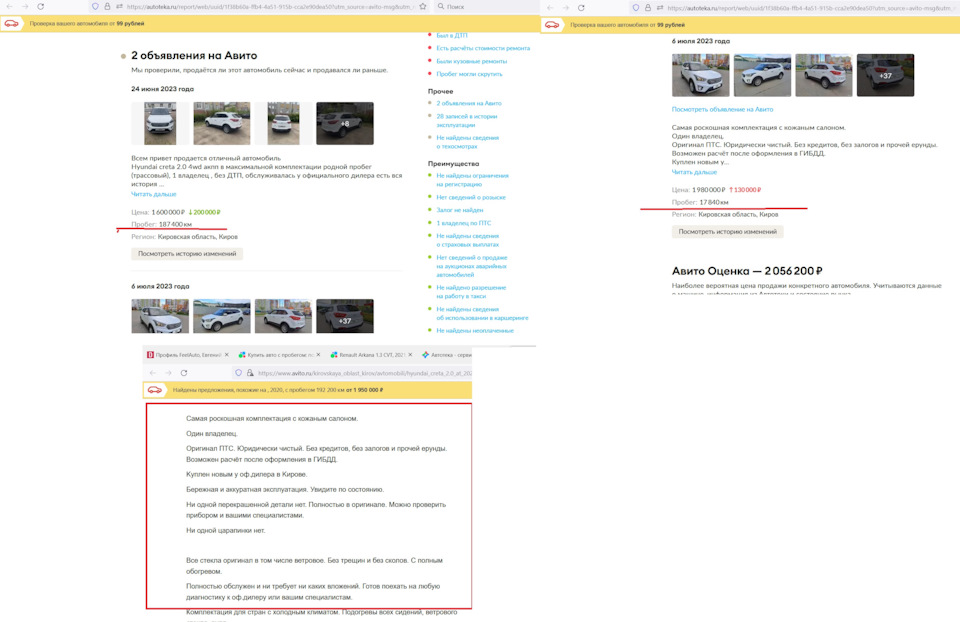Open 'Нет сведений о розыске' link

point(471,197)
